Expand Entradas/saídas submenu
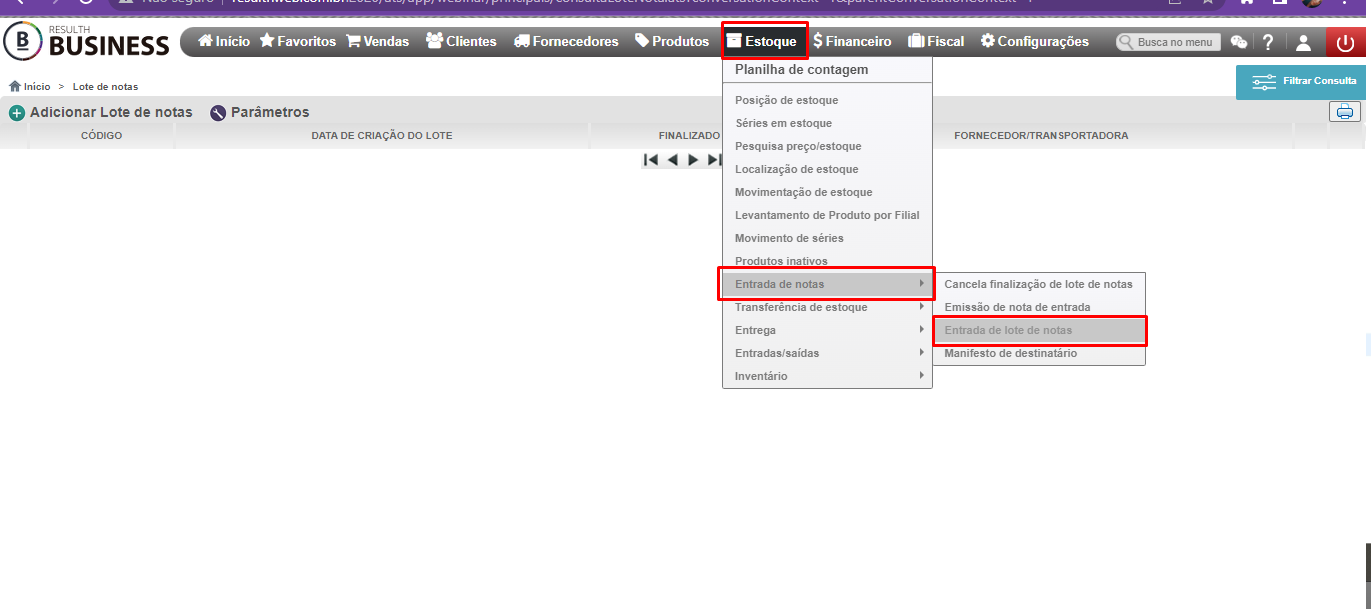Viewport: 1371px width, 609px height. [827, 353]
